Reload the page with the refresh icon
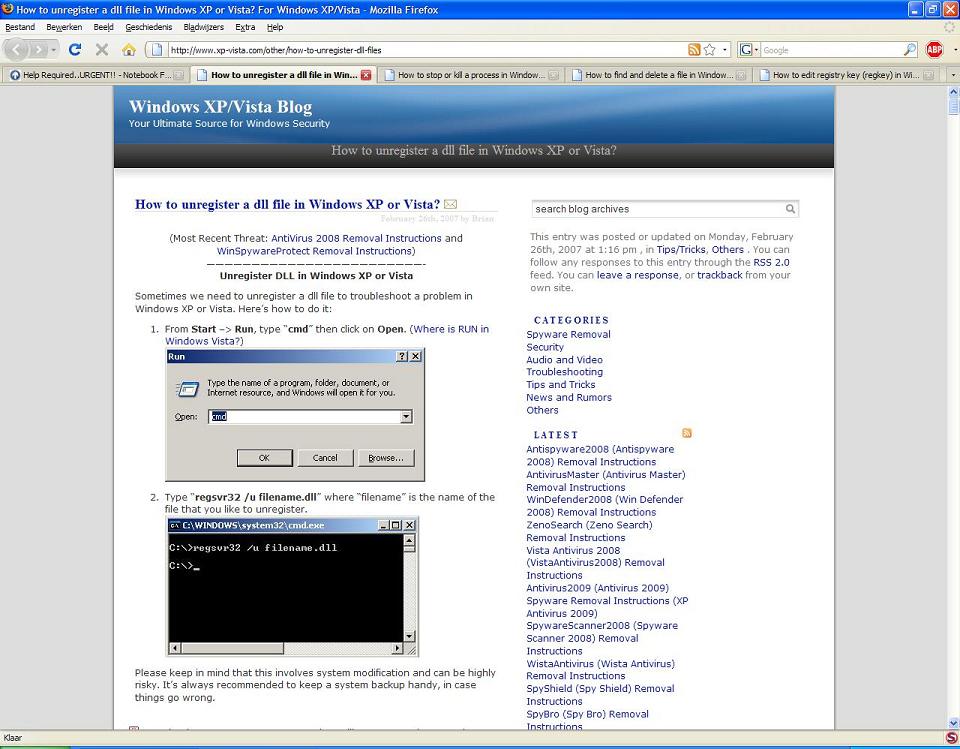 tap(75, 50)
